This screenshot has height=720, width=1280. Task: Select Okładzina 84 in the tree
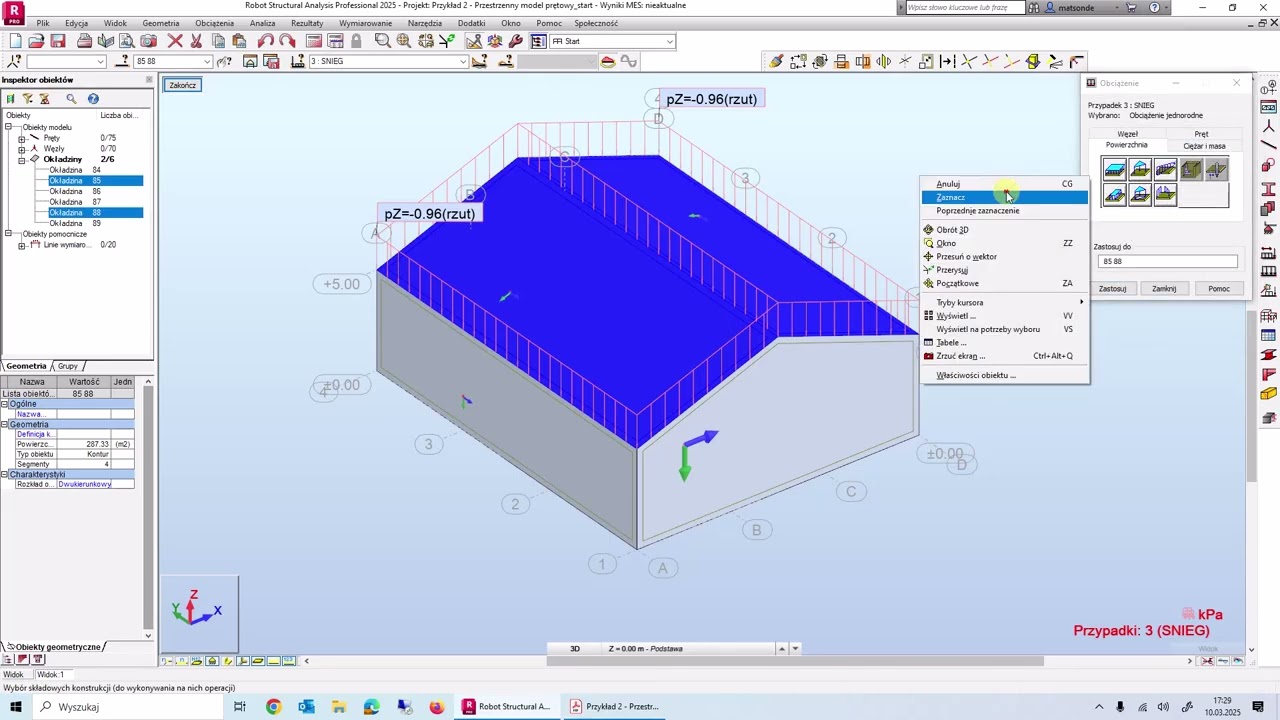75,170
